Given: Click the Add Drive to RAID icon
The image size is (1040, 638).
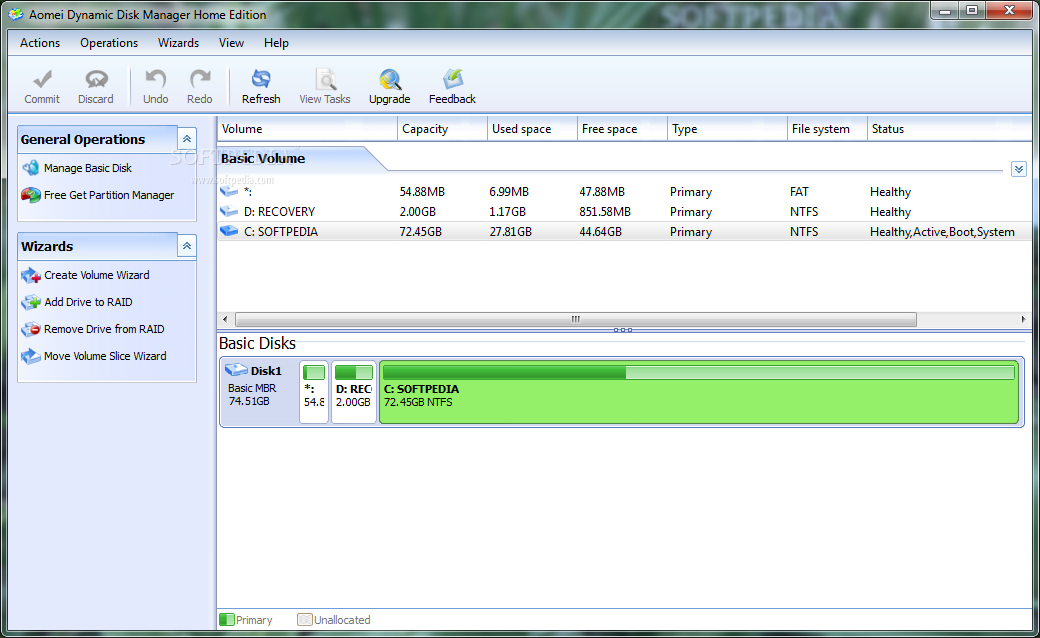Looking at the screenshot, I should point(31,302).
